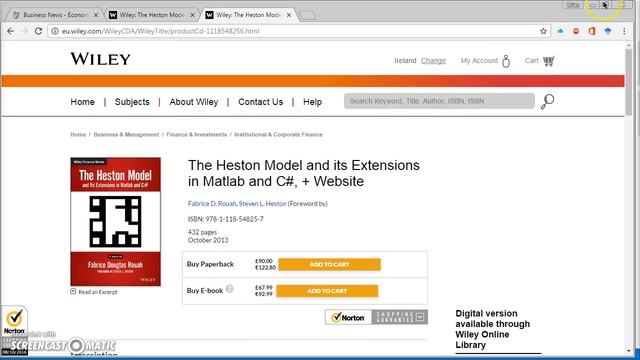Click the browser forward arrow
Screen dimensions: 640x360
click(24, 31)
